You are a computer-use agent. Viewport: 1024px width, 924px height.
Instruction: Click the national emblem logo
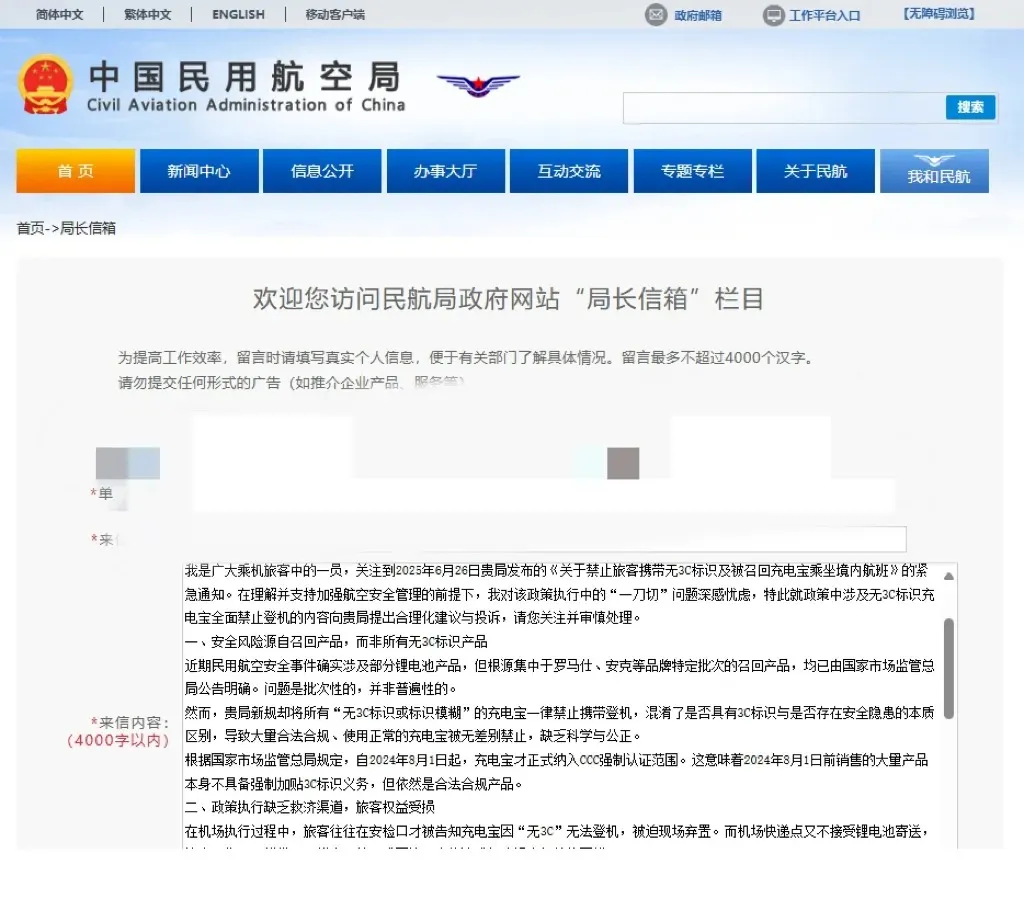coord(45,84)
